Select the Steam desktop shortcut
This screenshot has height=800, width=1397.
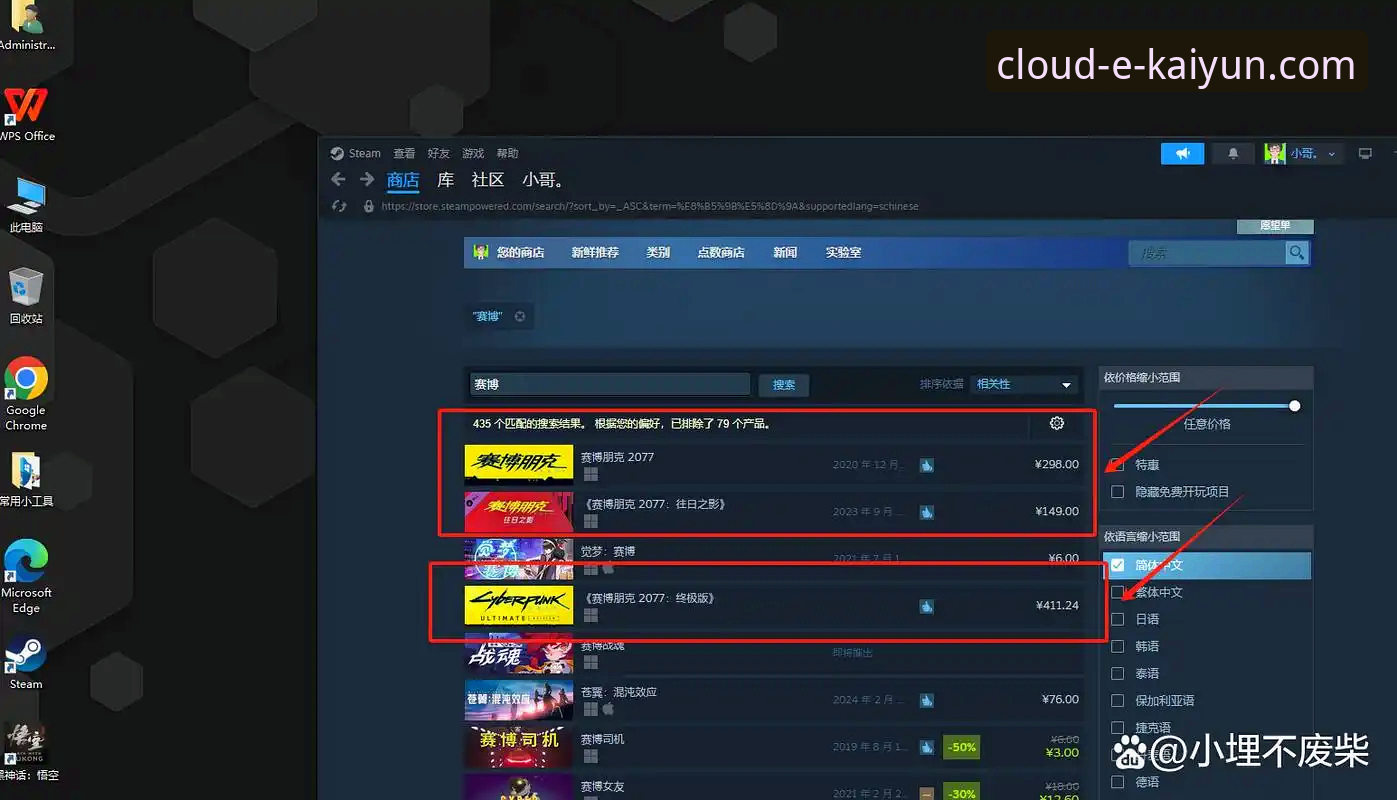[26, 662]
